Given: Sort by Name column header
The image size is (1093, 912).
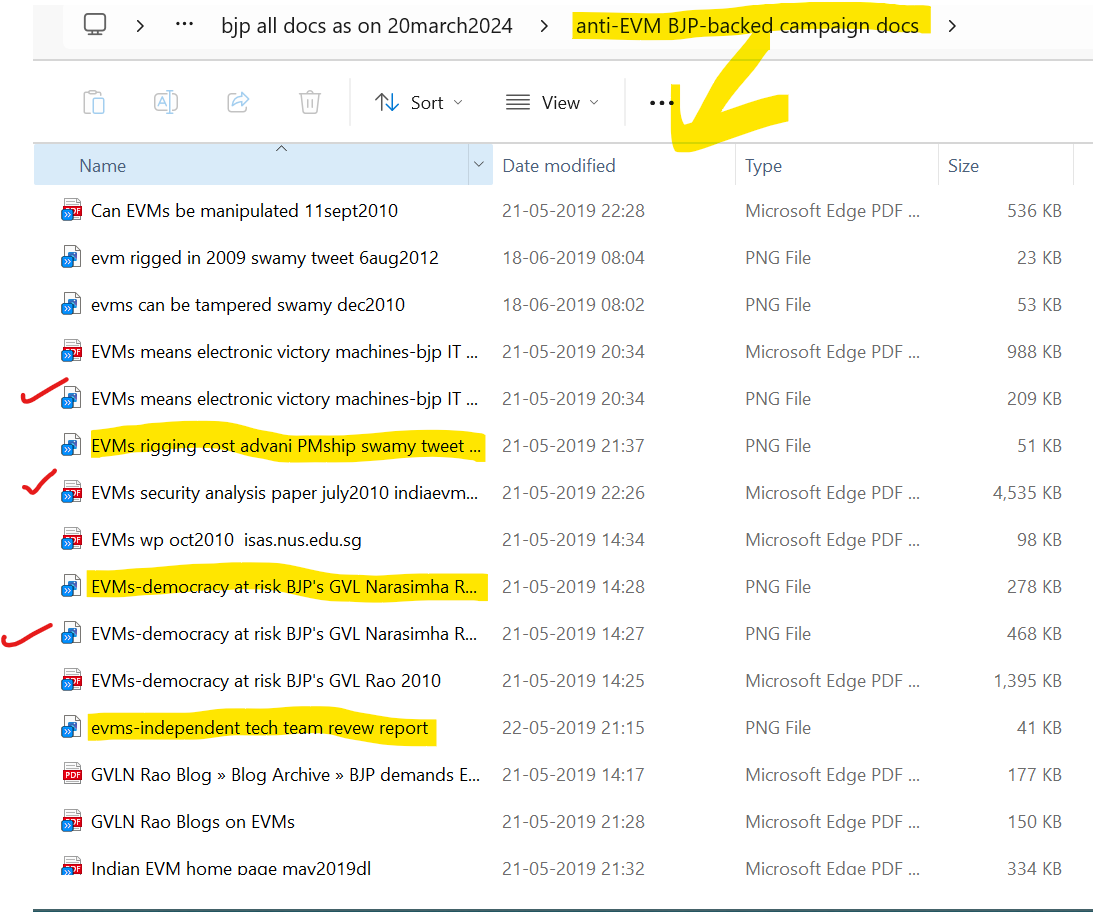Looking at the screenshot, I should click(102, 165).
